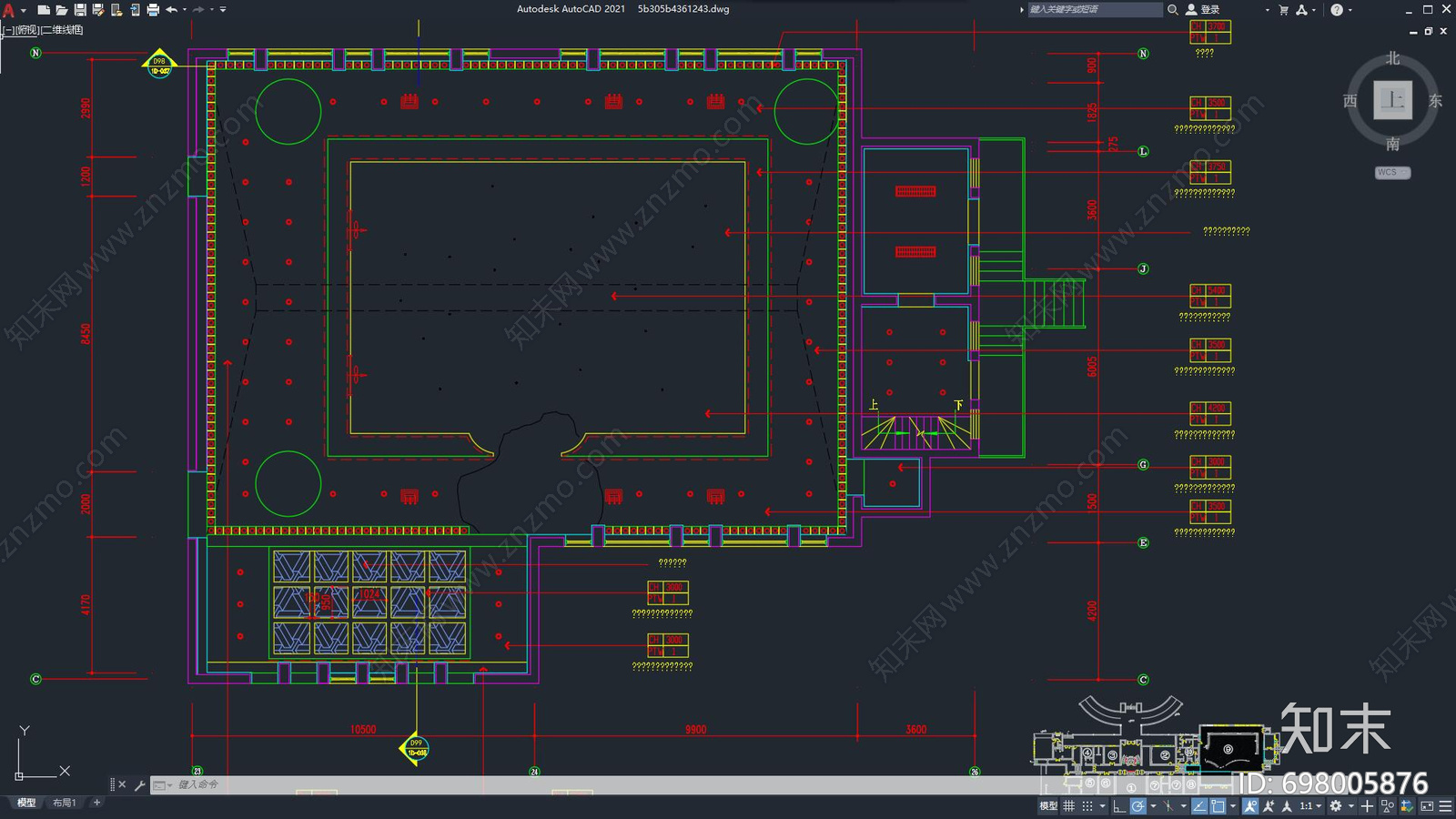
Task: Expand the Help dropdown arrow
Action: (1350, 9)
